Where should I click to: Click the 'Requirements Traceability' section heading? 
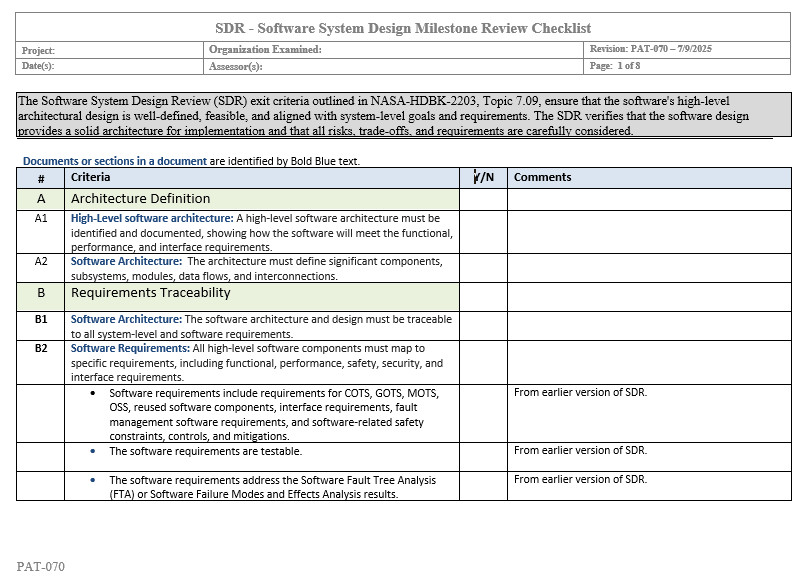tap(150, 293)
